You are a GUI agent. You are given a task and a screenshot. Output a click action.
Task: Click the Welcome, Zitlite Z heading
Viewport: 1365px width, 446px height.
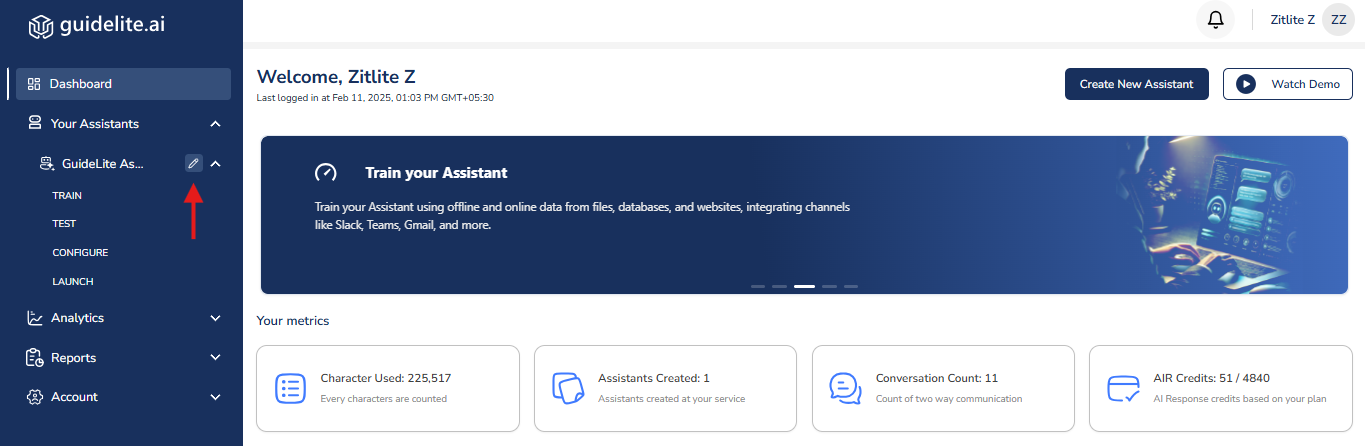tap(336, 76)
